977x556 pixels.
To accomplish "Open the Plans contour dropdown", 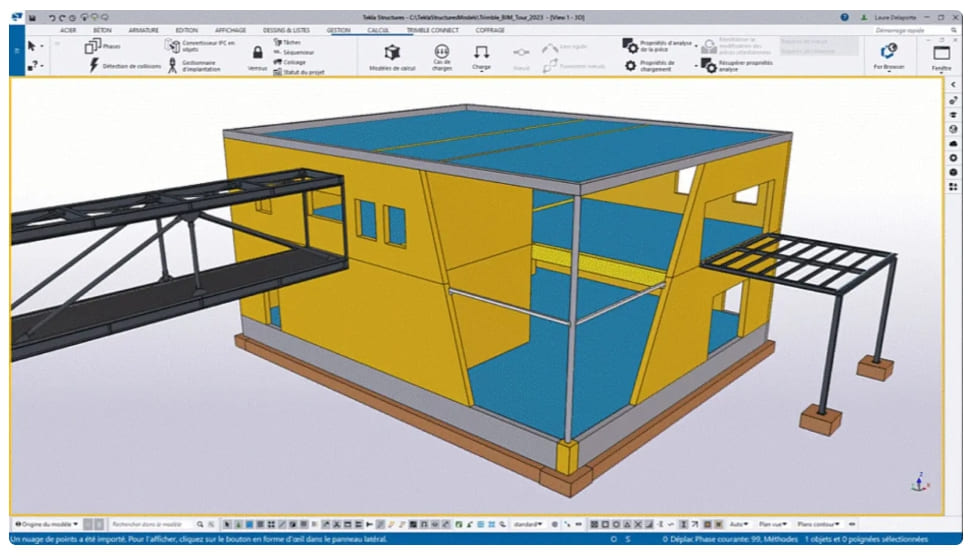I will pos(819,524).
